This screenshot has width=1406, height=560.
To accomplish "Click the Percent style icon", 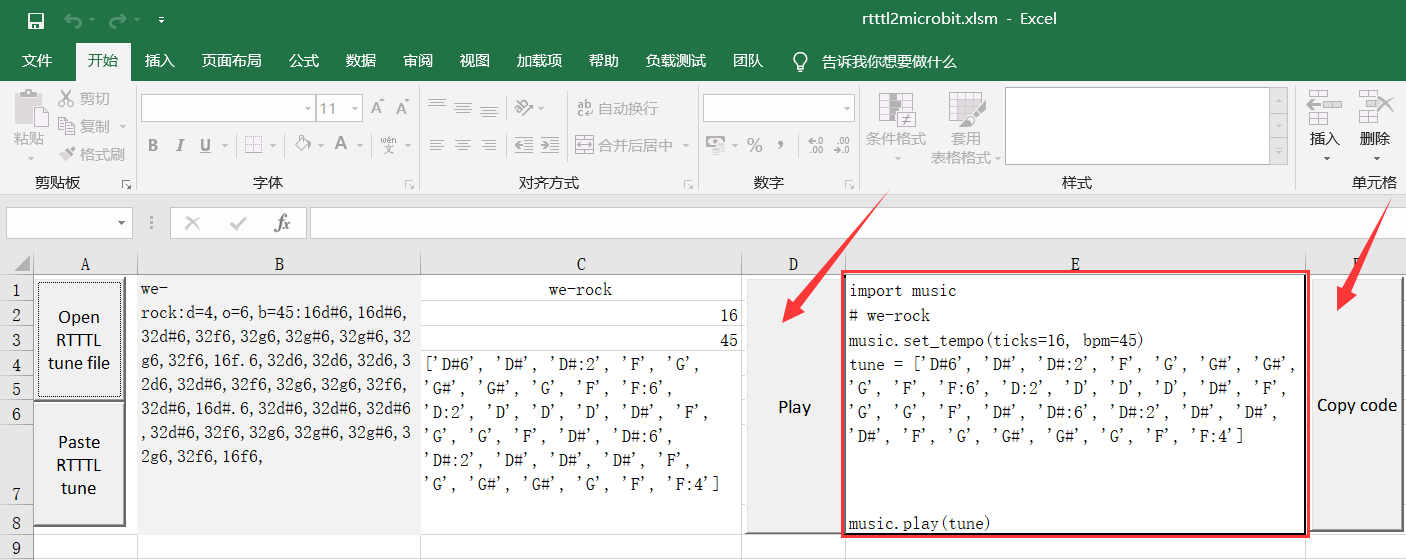I will (x=754, y=145).
